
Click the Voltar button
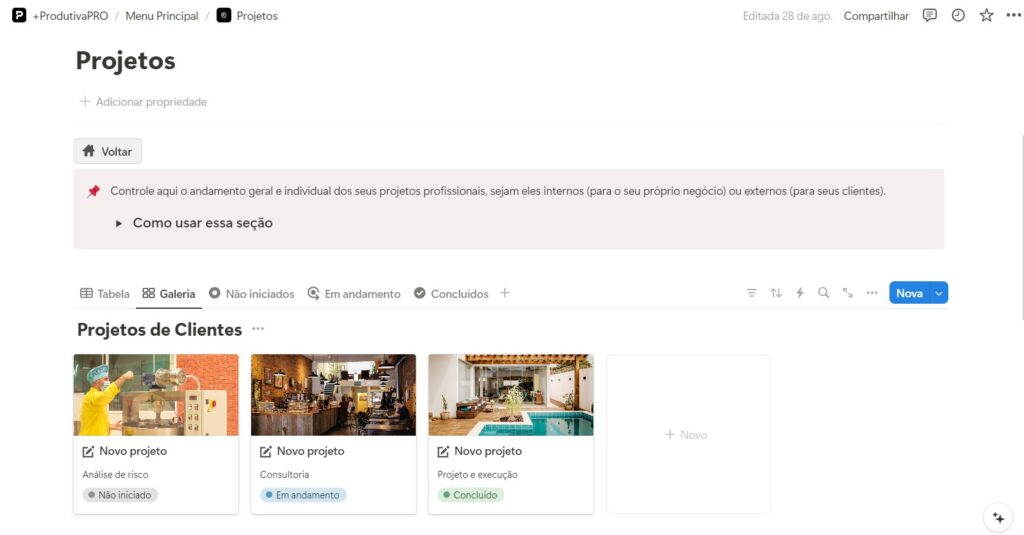108,152
